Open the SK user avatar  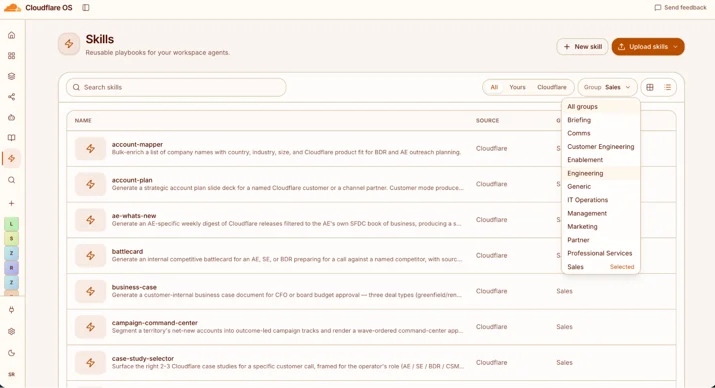coord(11,374)
